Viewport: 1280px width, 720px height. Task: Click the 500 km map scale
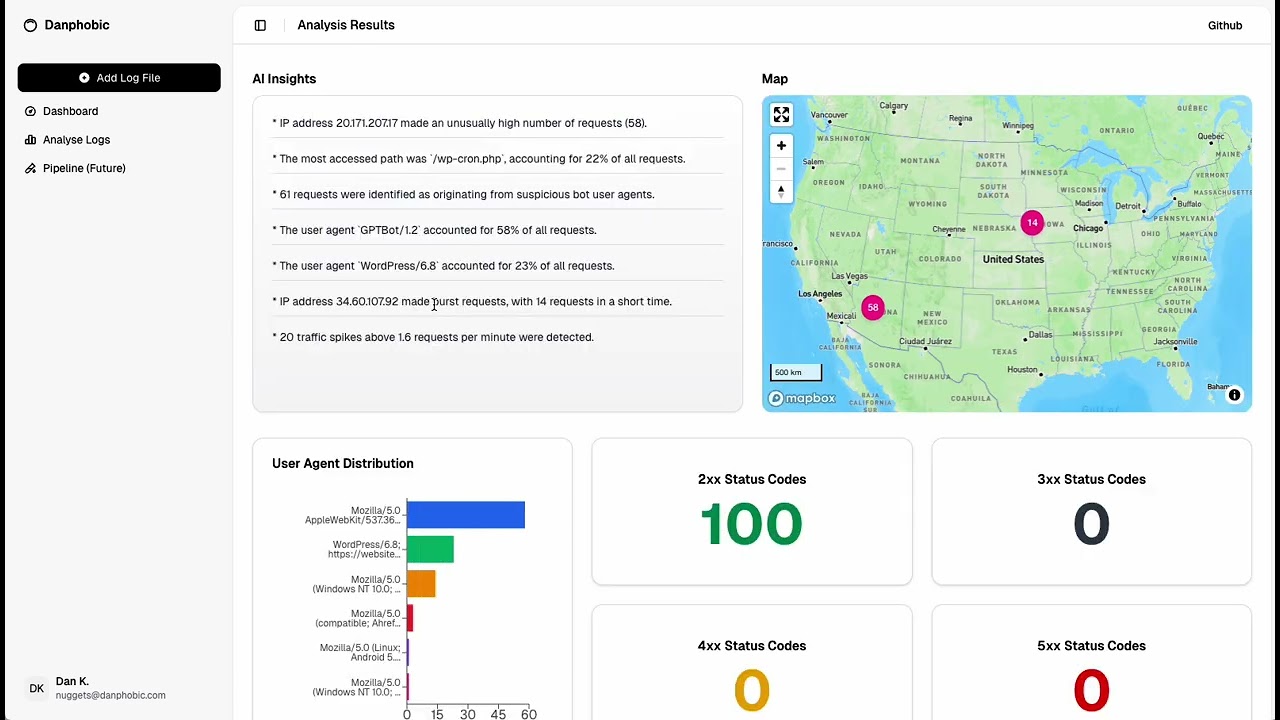point(796,372)
